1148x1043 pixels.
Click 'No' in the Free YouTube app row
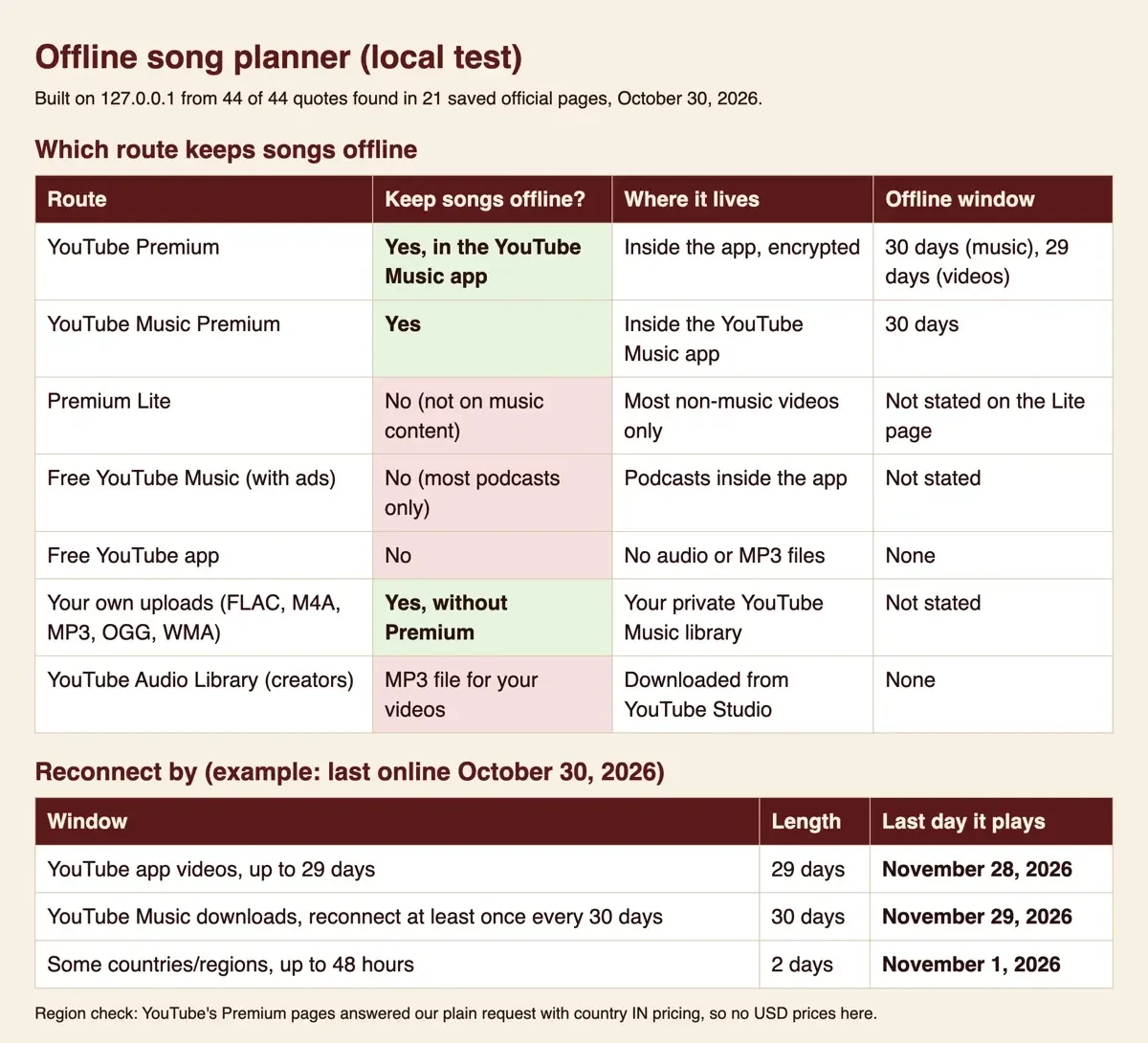pos(493,555)
